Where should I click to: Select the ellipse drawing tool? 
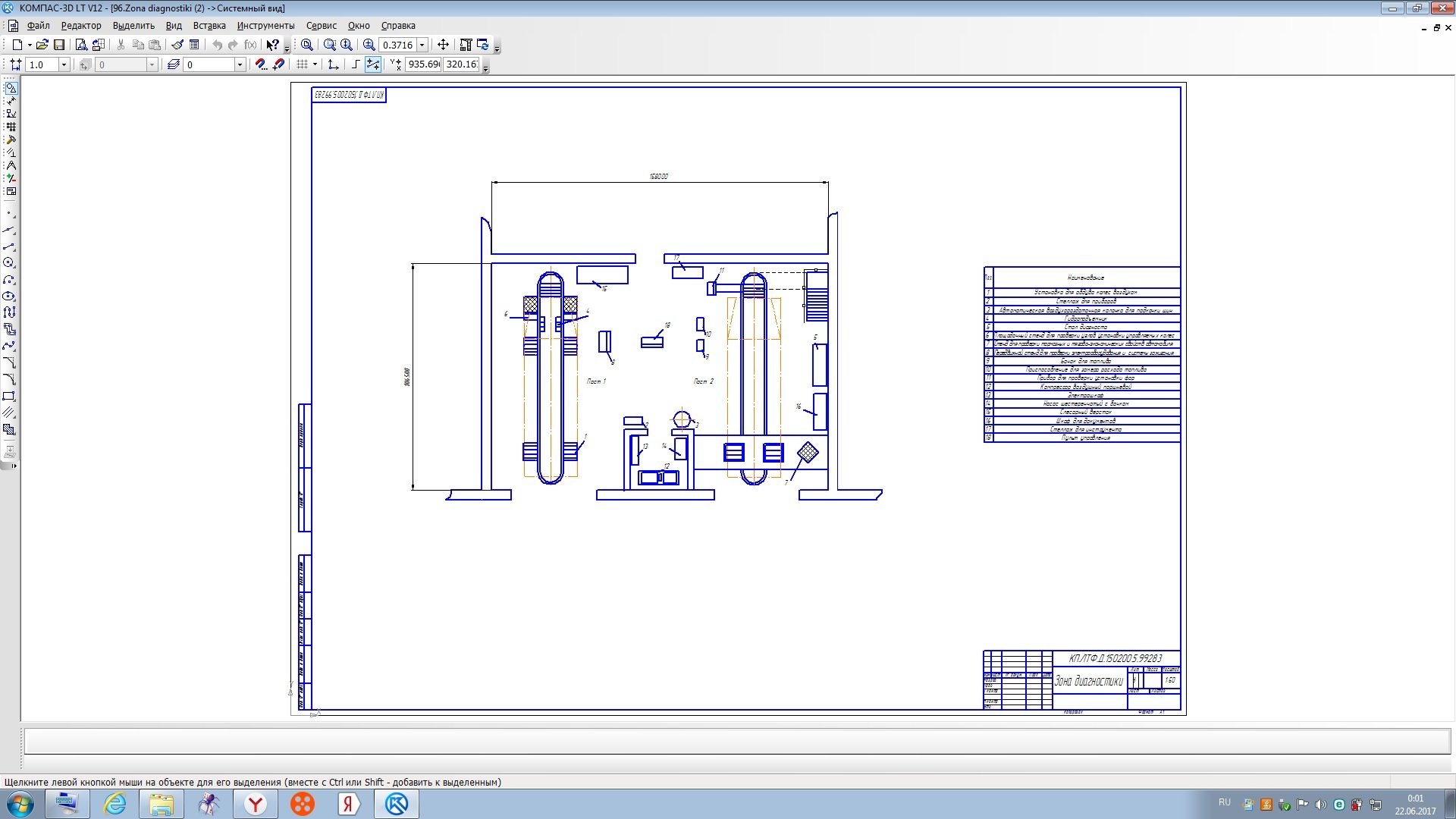point(9,297)
